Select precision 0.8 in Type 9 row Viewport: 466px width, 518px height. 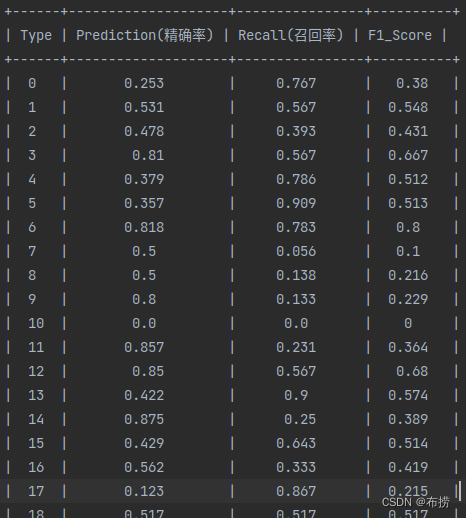point(144,299)
